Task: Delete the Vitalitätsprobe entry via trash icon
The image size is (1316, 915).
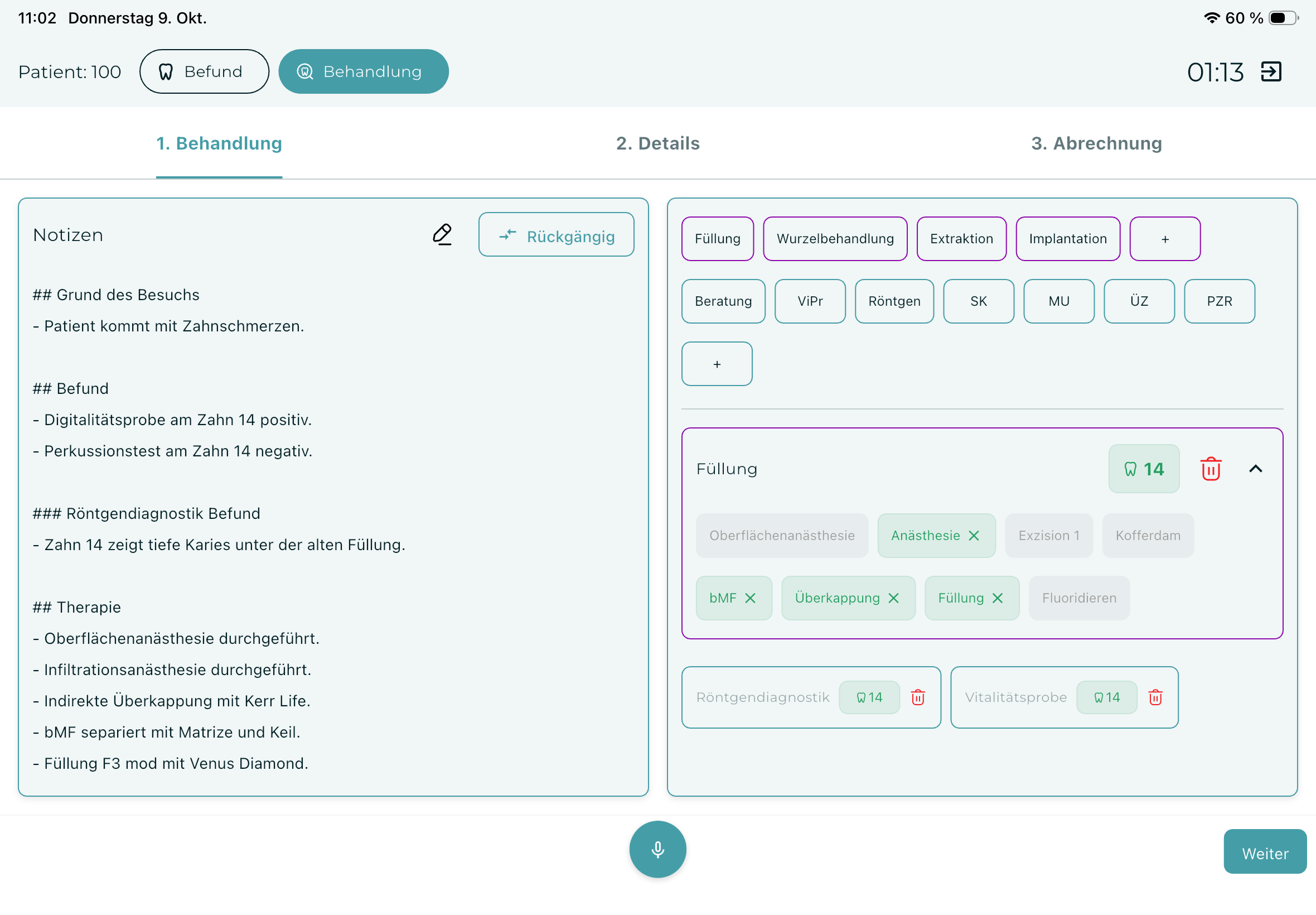Action: coord(1155,697)
